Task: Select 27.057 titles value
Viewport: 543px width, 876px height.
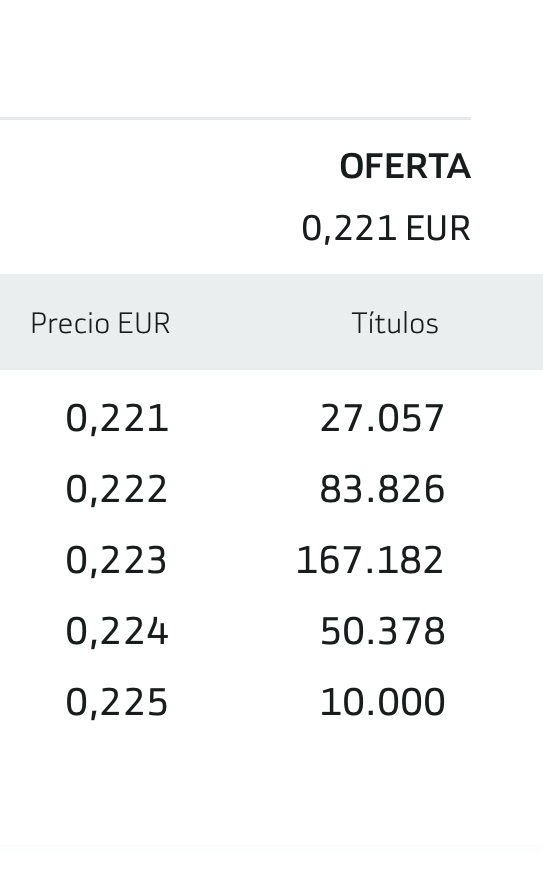Action: click(x=382, y=418)
